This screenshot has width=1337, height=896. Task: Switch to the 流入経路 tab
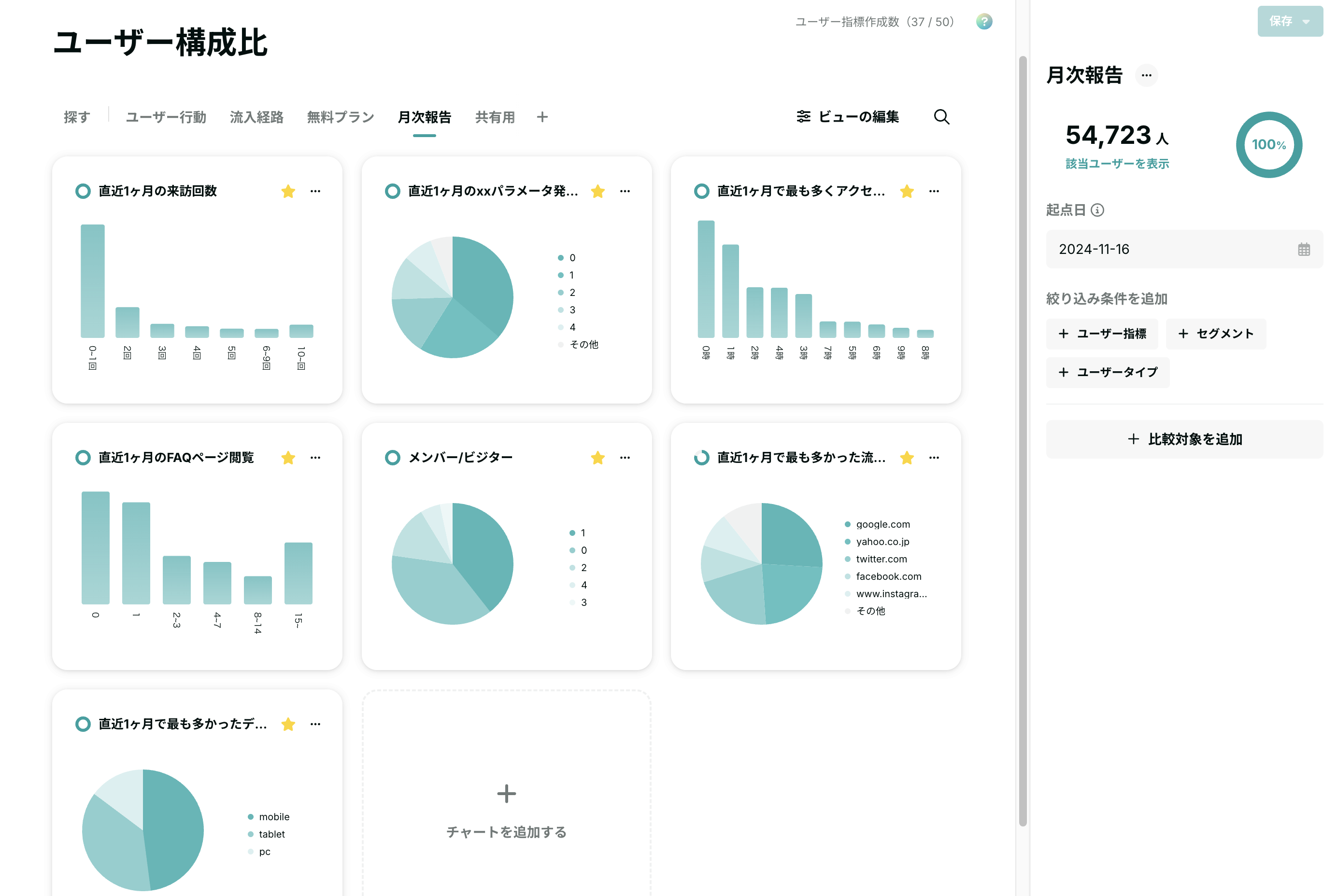click(x=256, y=116)
